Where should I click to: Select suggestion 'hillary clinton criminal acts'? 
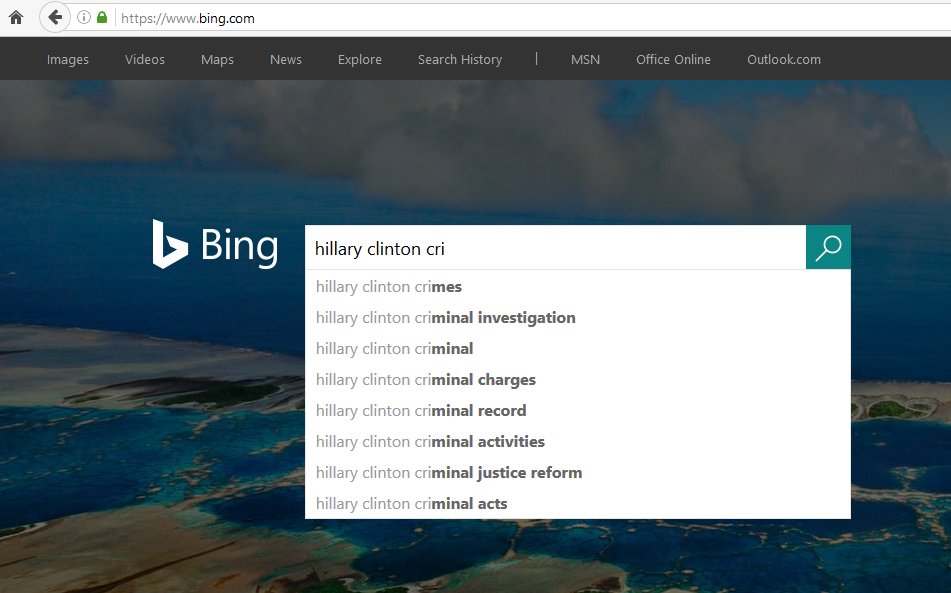(x=578, y=503)
